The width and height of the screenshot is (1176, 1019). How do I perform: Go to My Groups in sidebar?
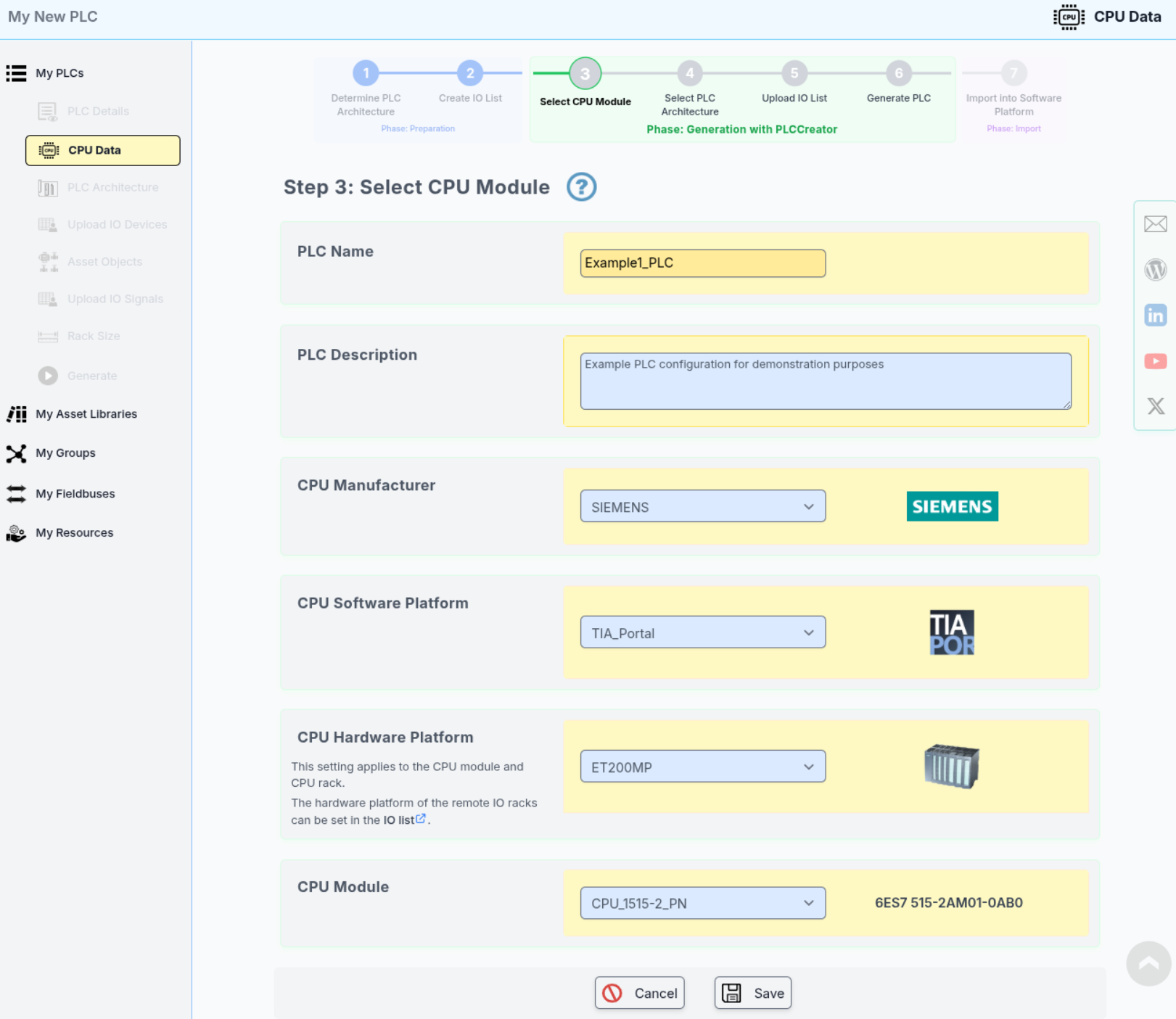65,453
